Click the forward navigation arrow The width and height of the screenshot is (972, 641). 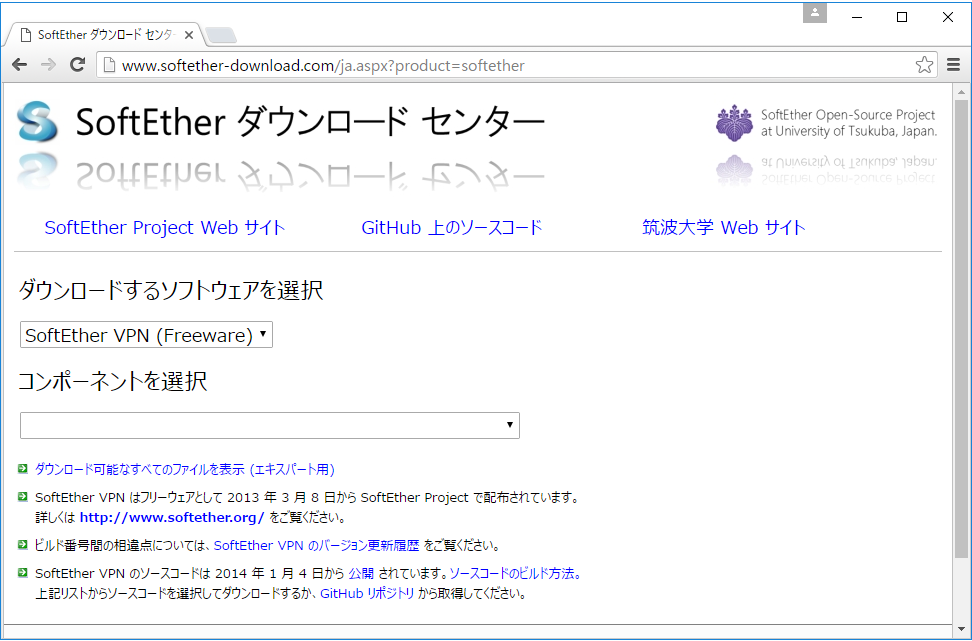tap(48, 65)
